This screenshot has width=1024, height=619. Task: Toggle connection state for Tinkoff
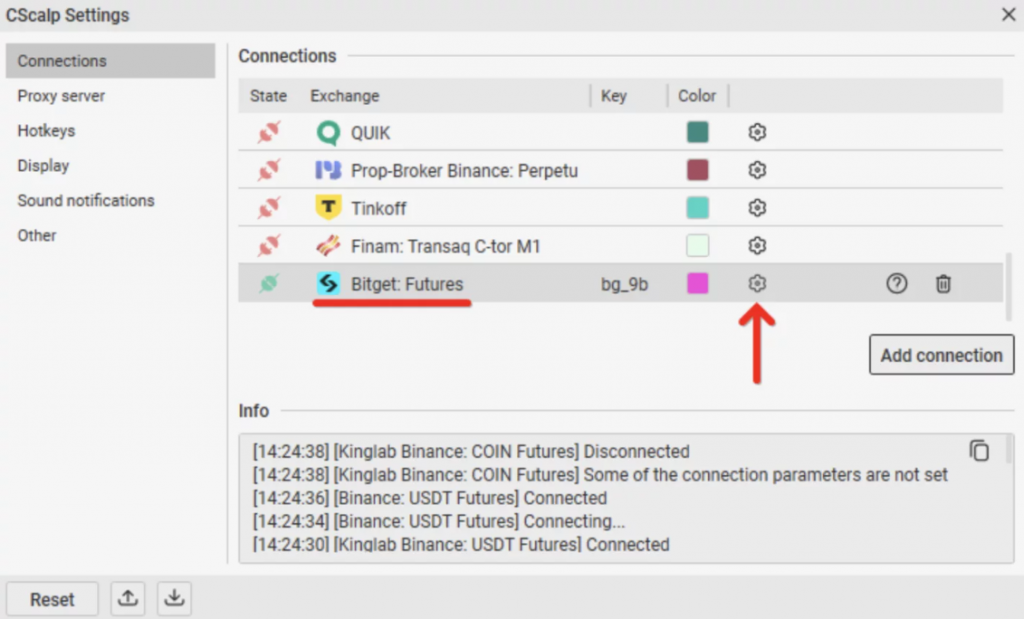click(x=268, y=208)
